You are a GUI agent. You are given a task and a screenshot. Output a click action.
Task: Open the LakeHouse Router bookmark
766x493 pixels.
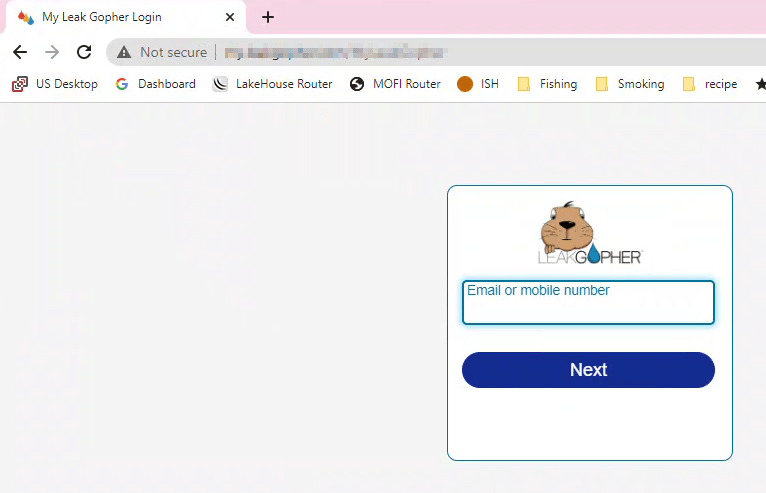click(x=273, y=84)
